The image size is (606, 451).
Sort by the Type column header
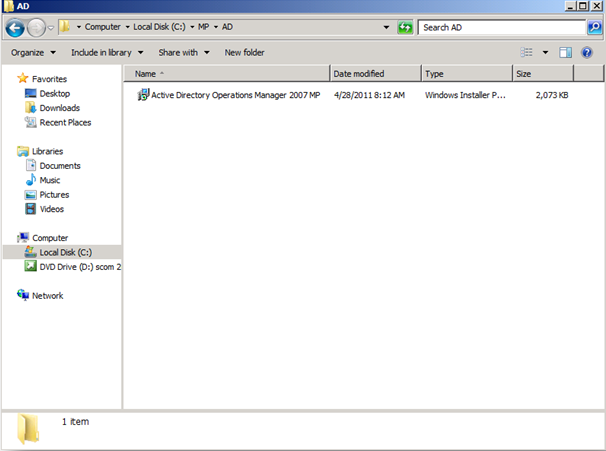coord(467,73)
